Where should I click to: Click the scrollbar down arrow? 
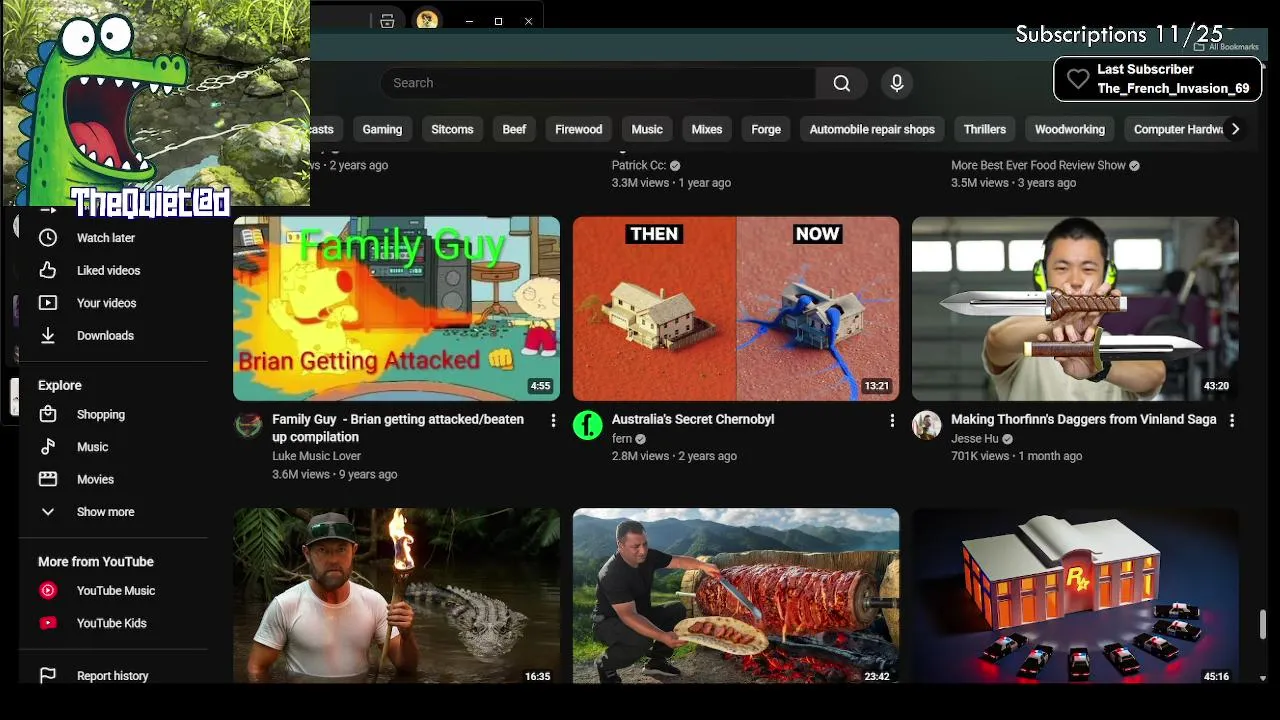point(1263,677)
